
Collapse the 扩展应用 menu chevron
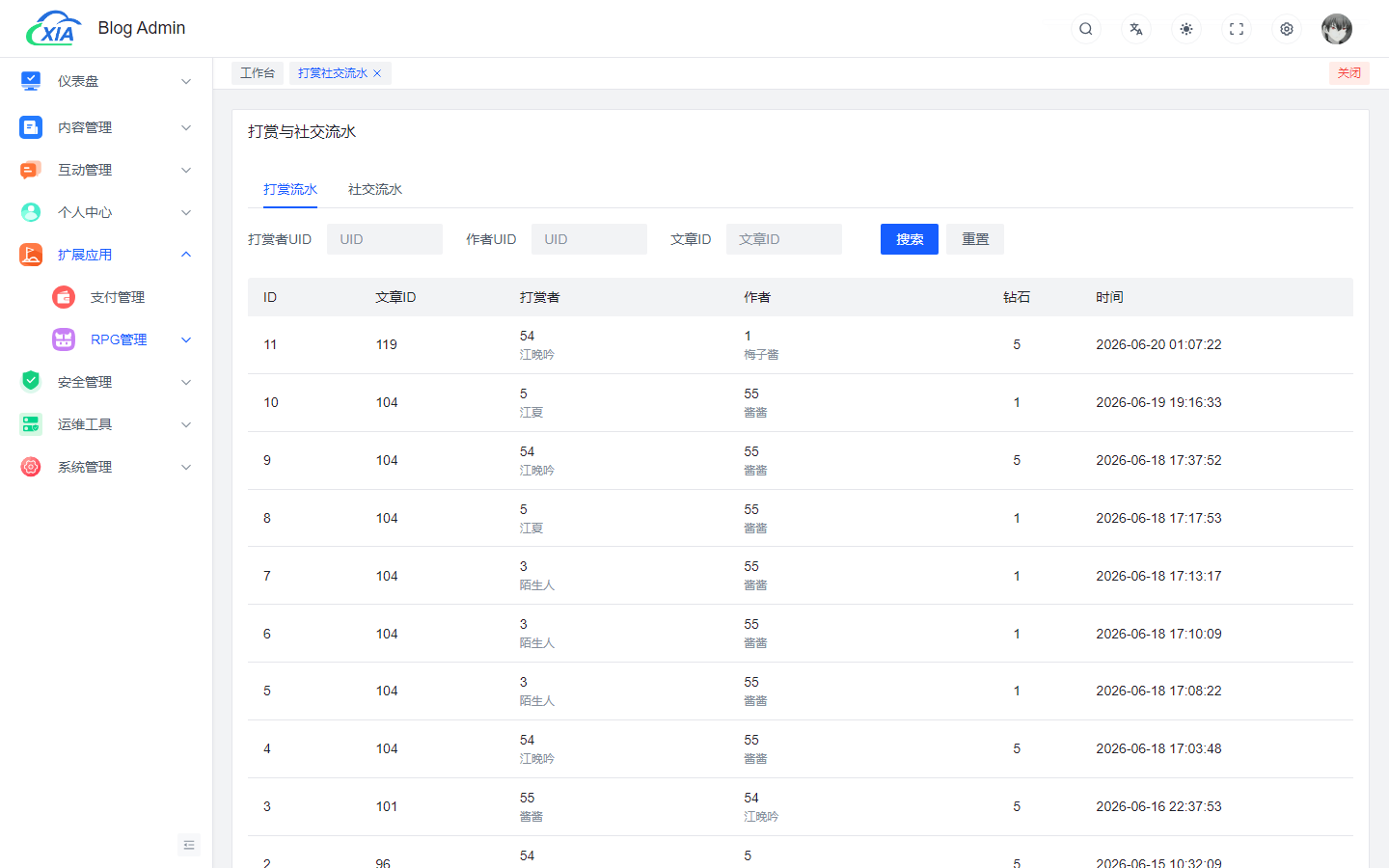pos(186,255)
